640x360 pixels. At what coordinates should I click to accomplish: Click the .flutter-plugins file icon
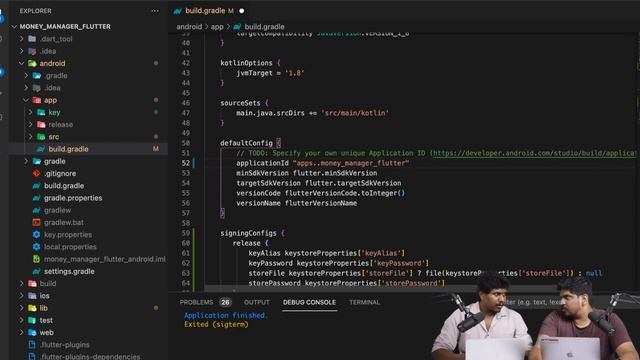32,344
